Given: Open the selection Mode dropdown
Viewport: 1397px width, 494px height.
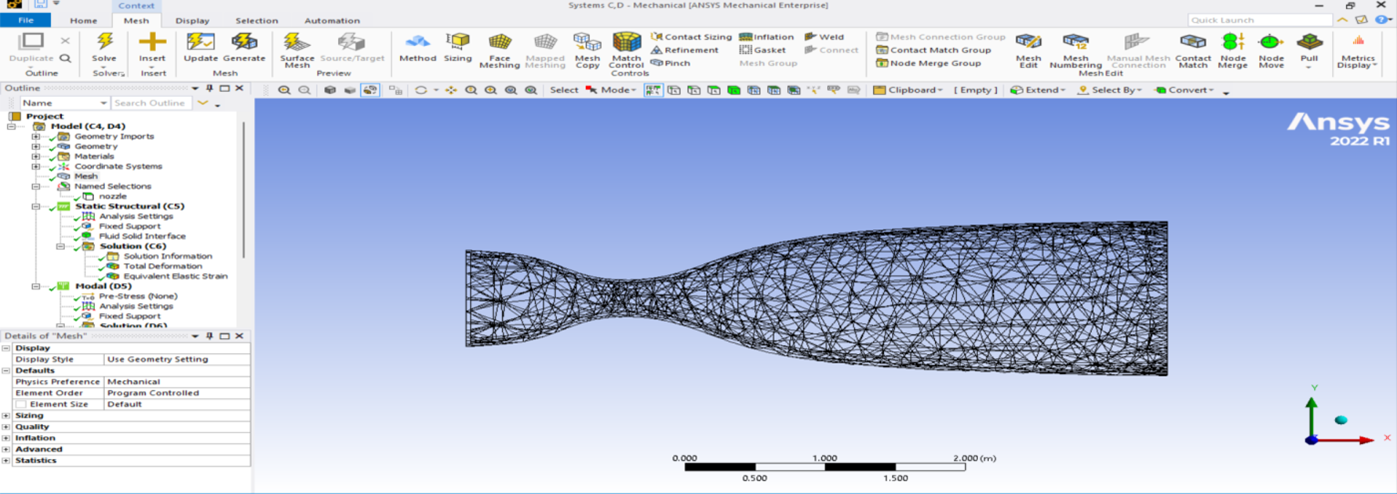Looking at the screenshot, I should [x=610, y=90].
